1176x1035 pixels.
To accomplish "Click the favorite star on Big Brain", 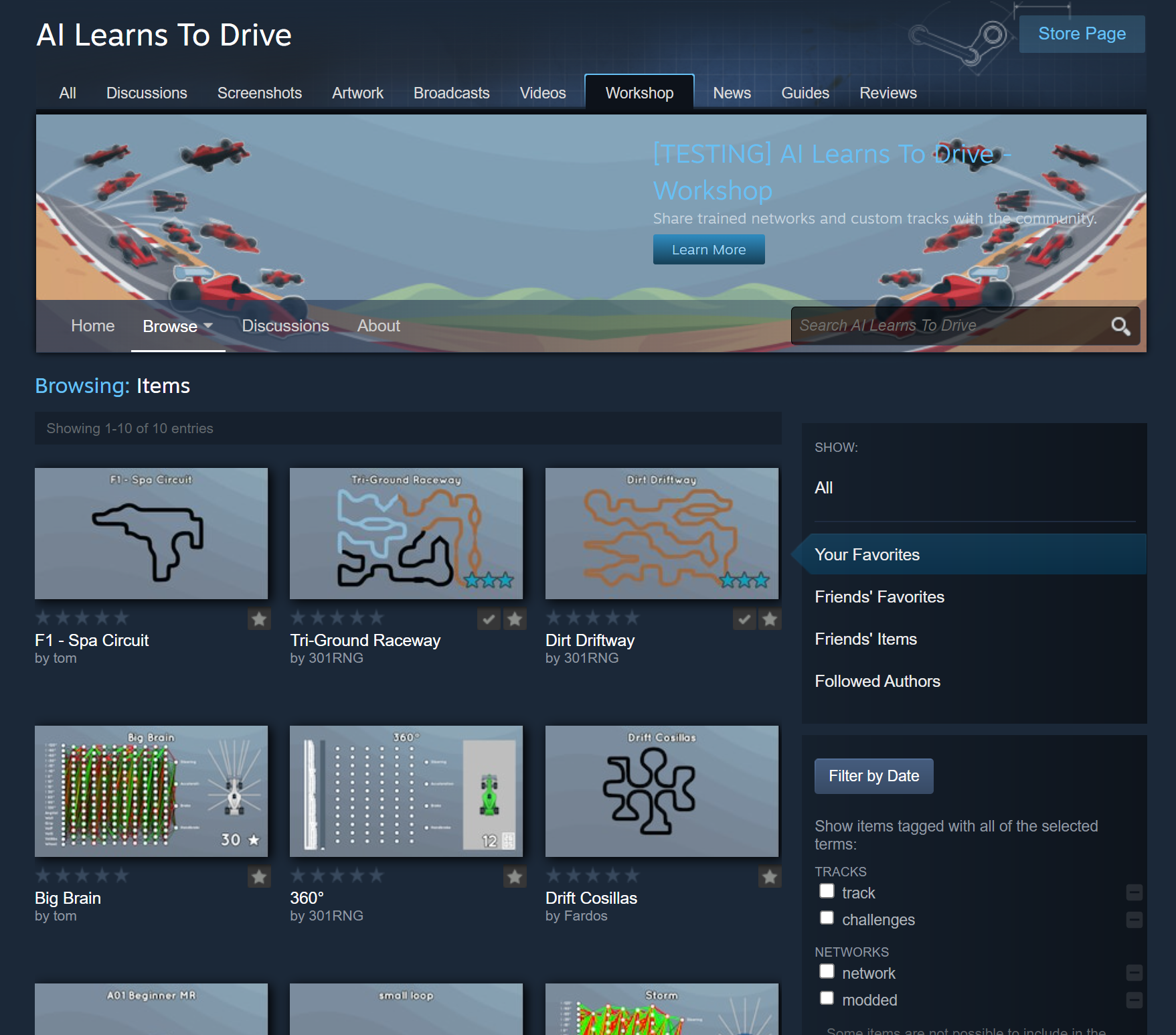I will coord(259,877).
